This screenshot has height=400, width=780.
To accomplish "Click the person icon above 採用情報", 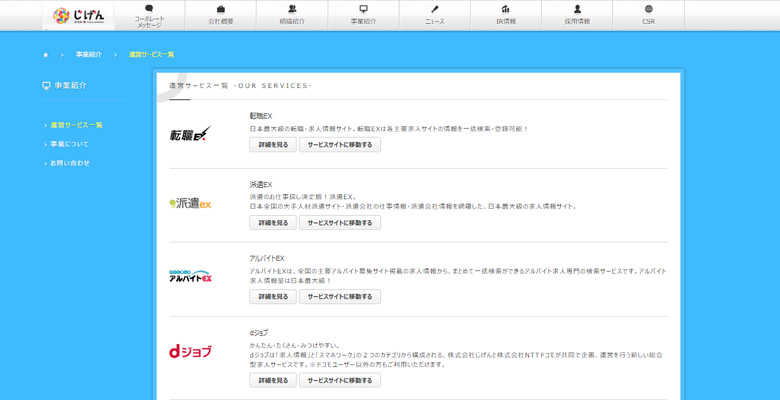I will pyautogui.click(x=577, y=9).
